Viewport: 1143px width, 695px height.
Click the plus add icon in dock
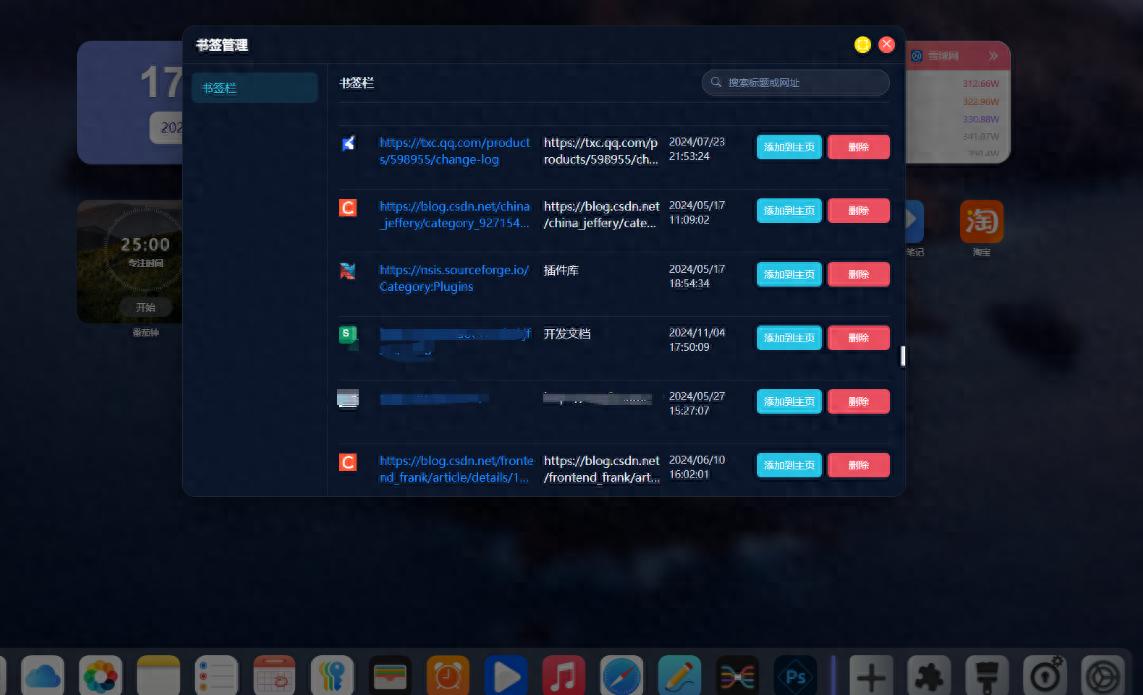tap(871, 675)
